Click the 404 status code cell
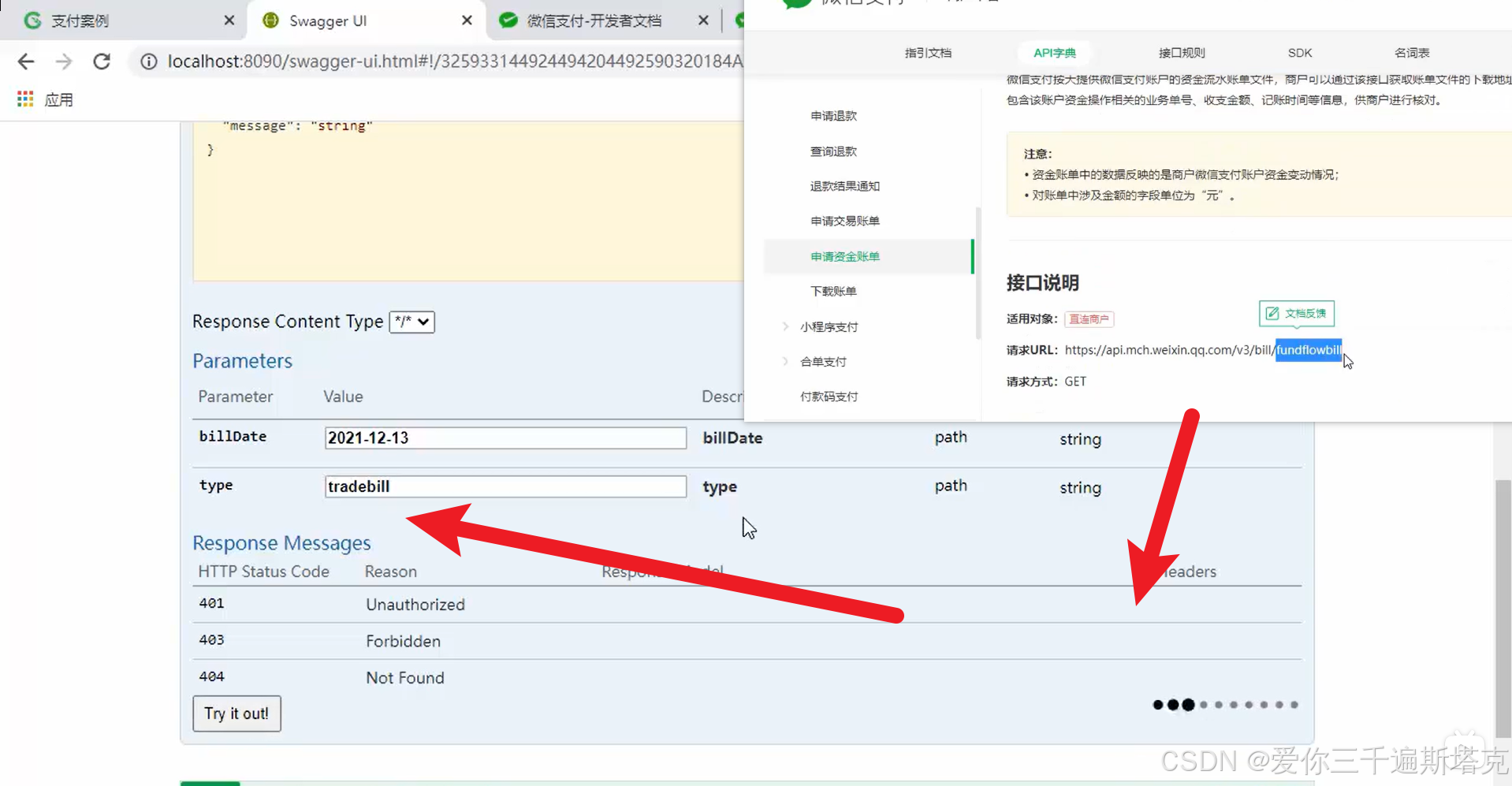The height and width of the screenshot is (786, 1512). [211, 676]
